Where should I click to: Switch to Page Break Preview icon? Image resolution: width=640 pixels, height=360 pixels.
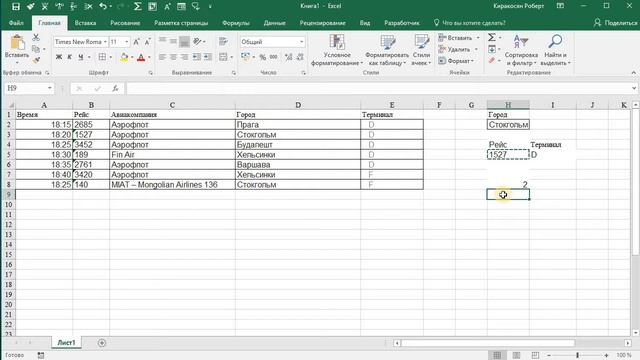point(535,355)
